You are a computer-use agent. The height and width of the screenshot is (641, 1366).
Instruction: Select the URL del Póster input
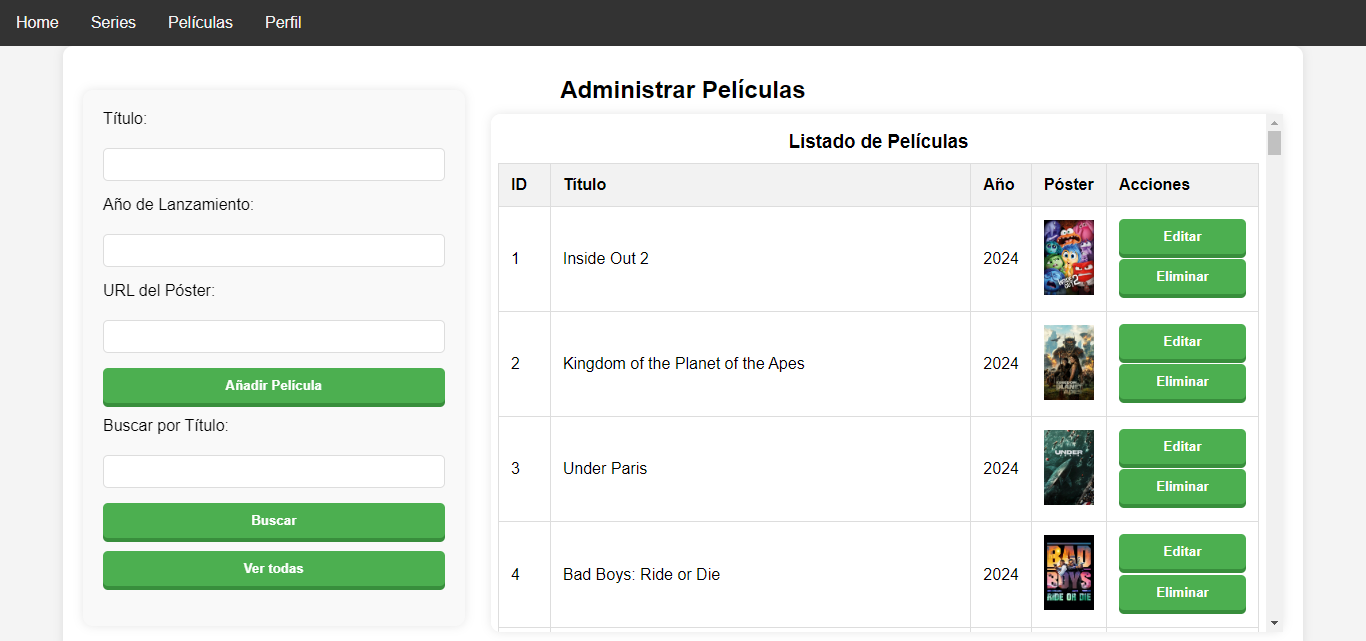click(274, 337)
